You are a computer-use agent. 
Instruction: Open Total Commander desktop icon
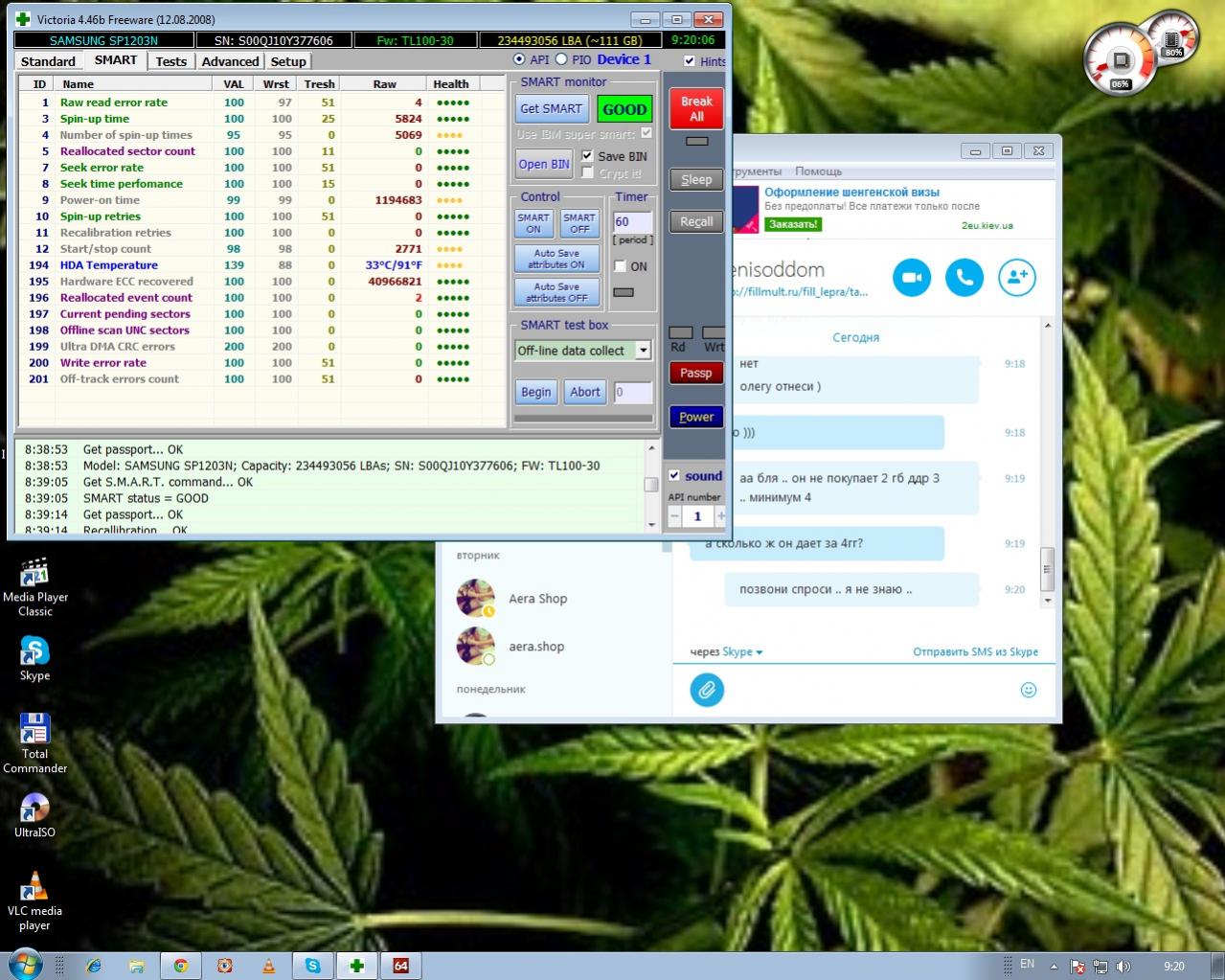(35, 743)
